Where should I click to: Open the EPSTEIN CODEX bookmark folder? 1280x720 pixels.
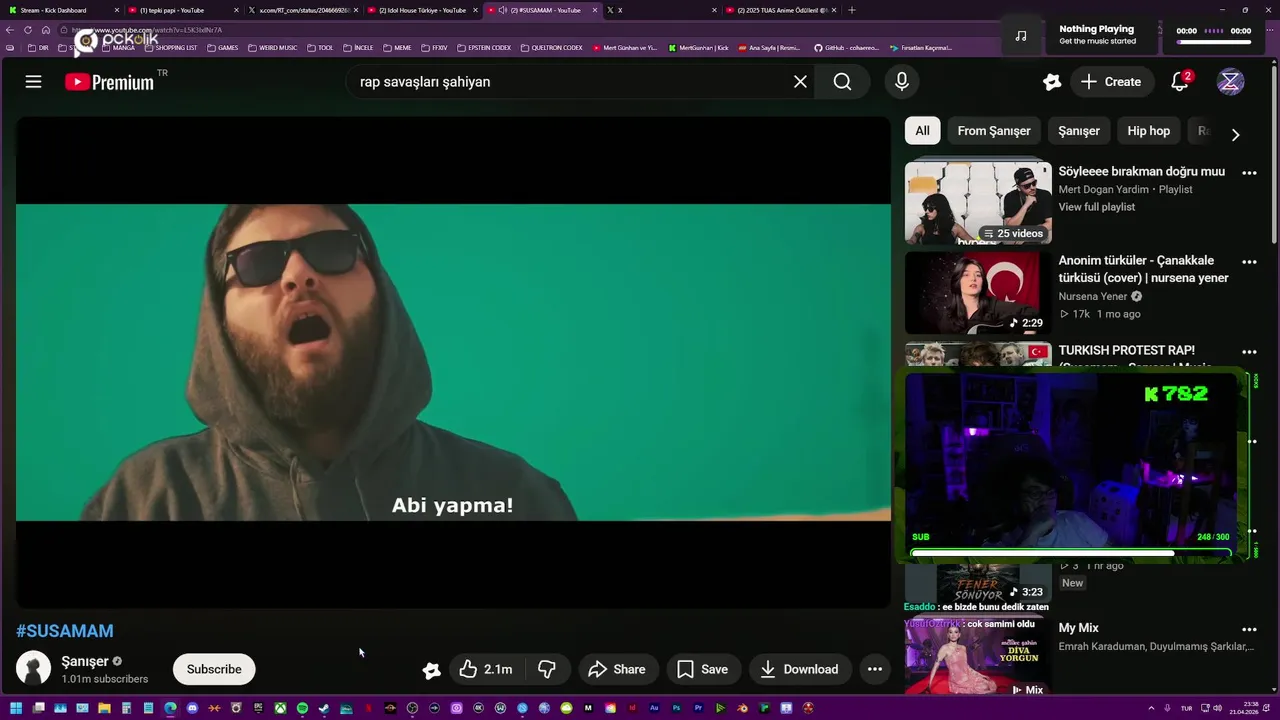483,48
